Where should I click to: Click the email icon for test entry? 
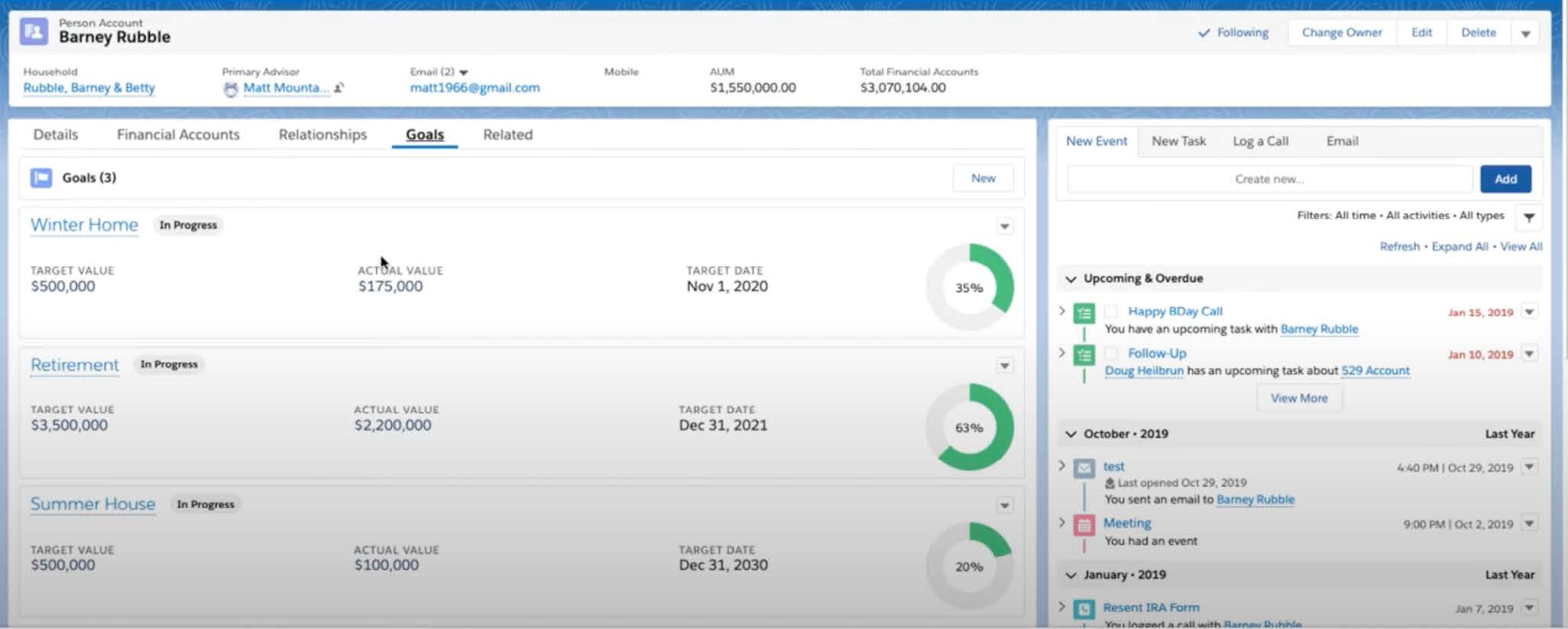click(1083, 468)
